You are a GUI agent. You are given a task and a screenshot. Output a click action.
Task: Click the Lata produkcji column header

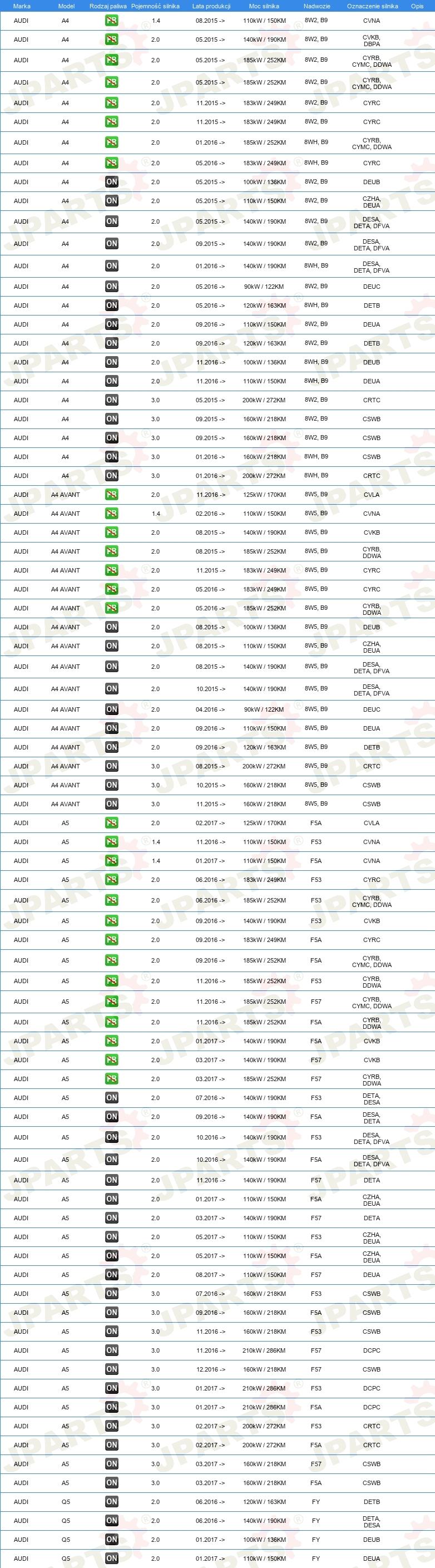211,6
